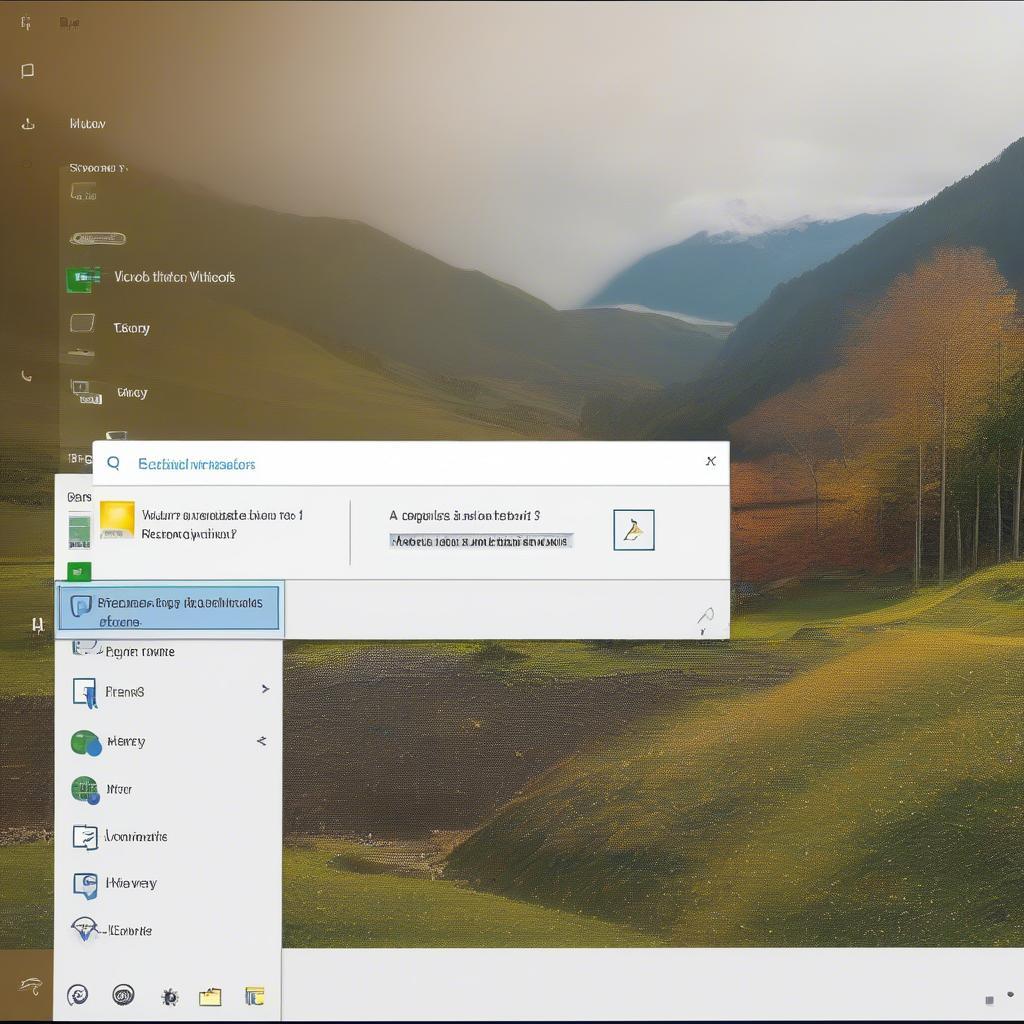Viewport: 1024px width, 1024px height.
Task: Click the phone handset icon in left sidebar
Action: click(x=27, y=376)
